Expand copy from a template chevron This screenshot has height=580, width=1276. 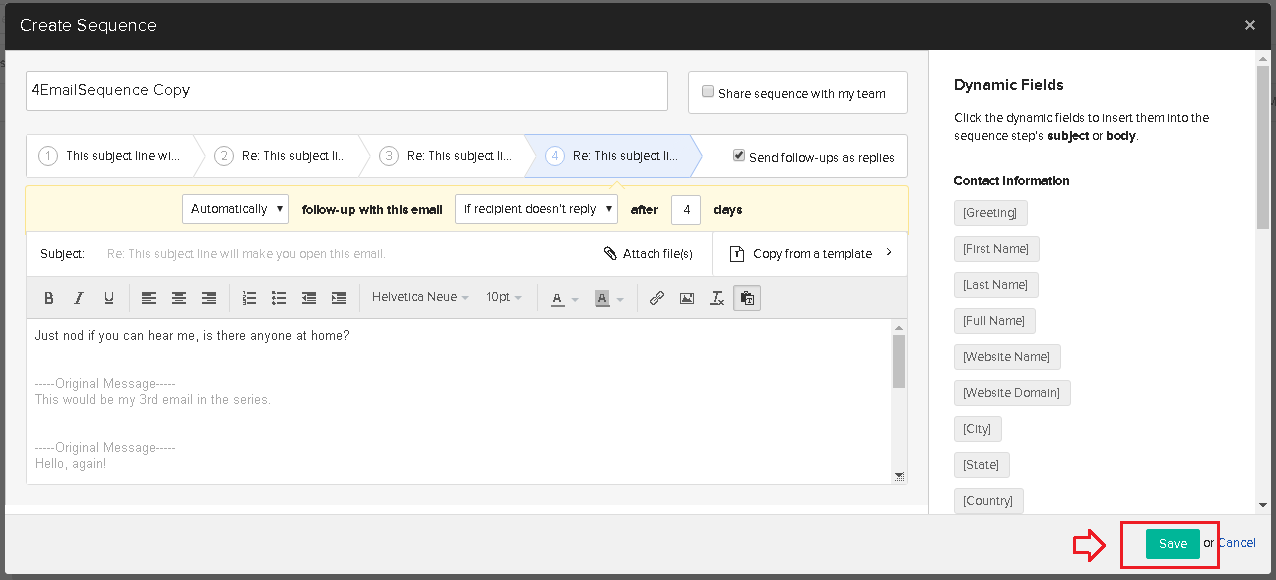coord(889,253)
